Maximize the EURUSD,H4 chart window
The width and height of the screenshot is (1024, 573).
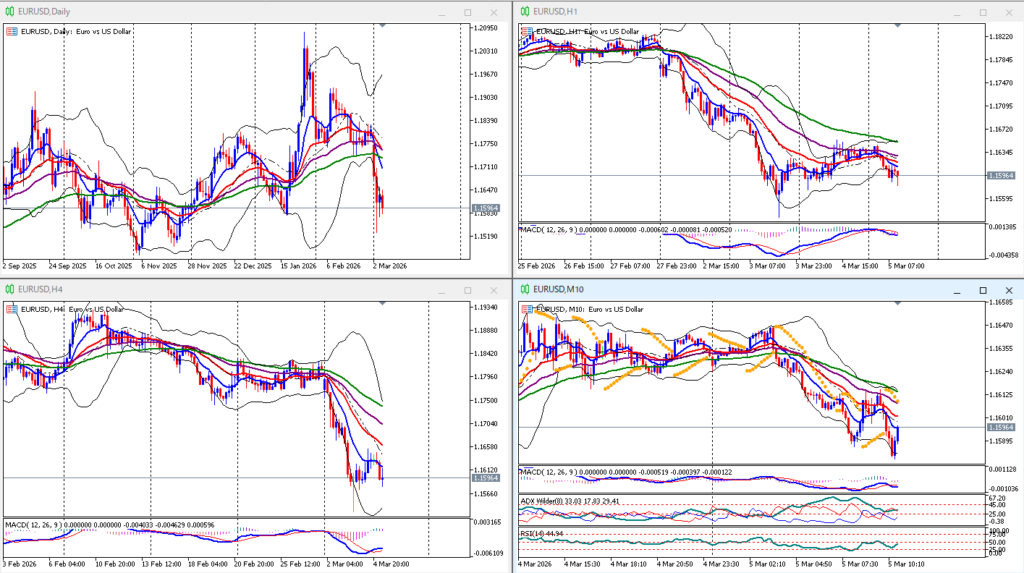tap(467, 289)
